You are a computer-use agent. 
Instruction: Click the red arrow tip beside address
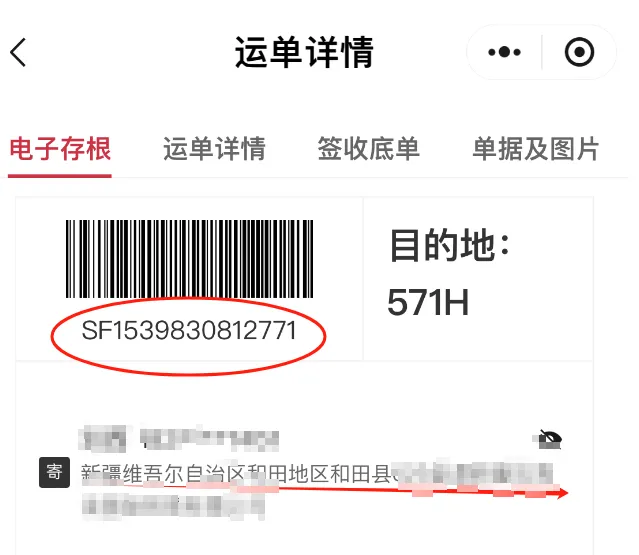click(x=562, y=493)
